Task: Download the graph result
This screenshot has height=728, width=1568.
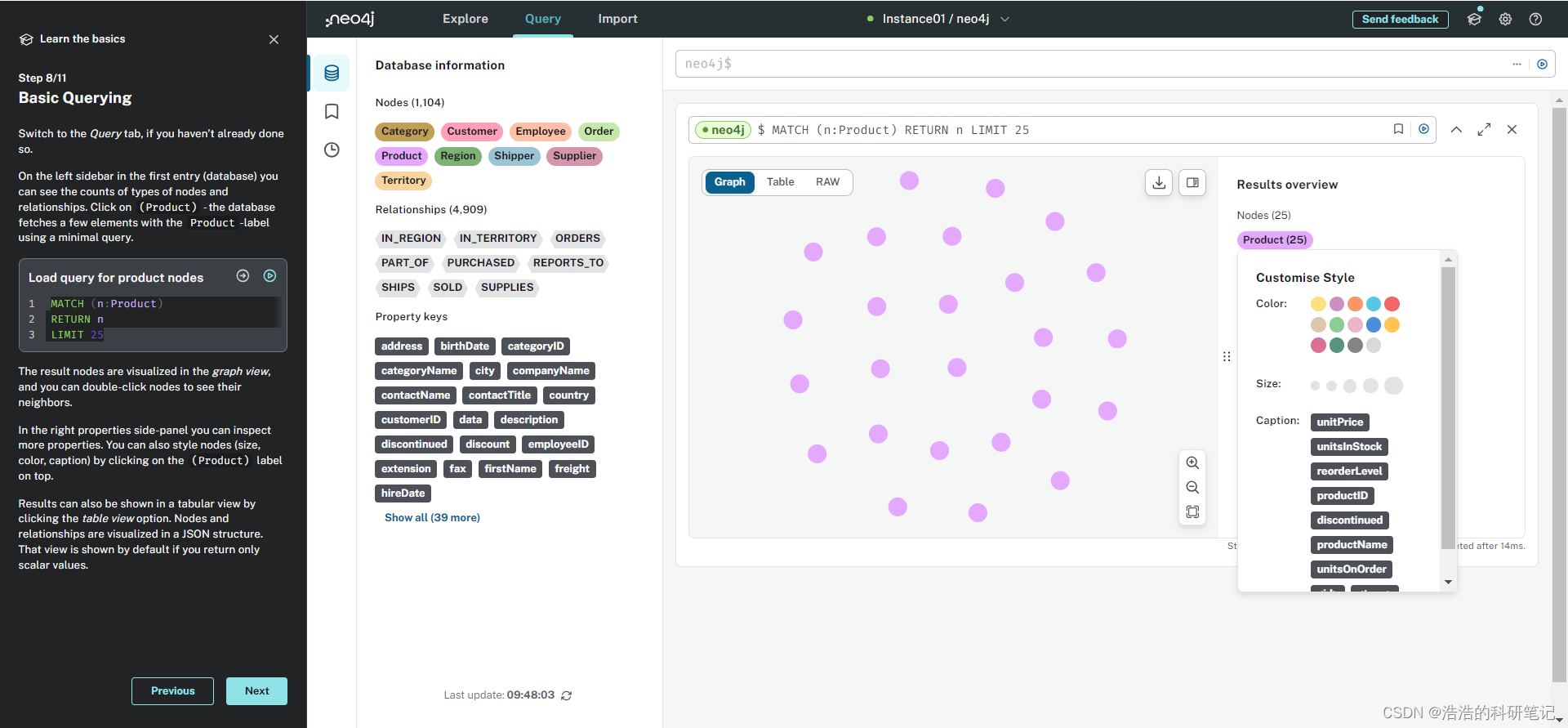Action: pos(1159,182)
